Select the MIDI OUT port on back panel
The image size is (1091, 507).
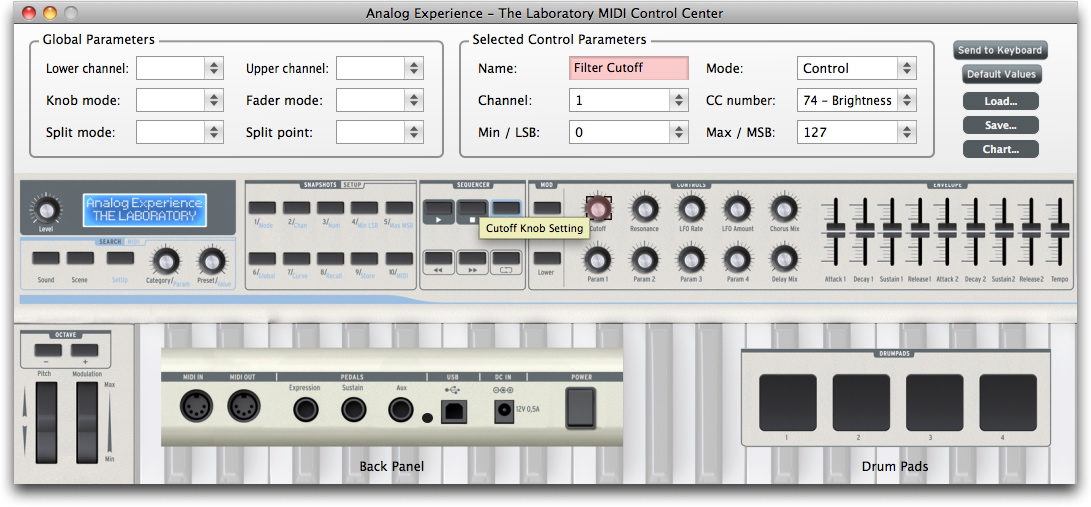pos(244,406)
